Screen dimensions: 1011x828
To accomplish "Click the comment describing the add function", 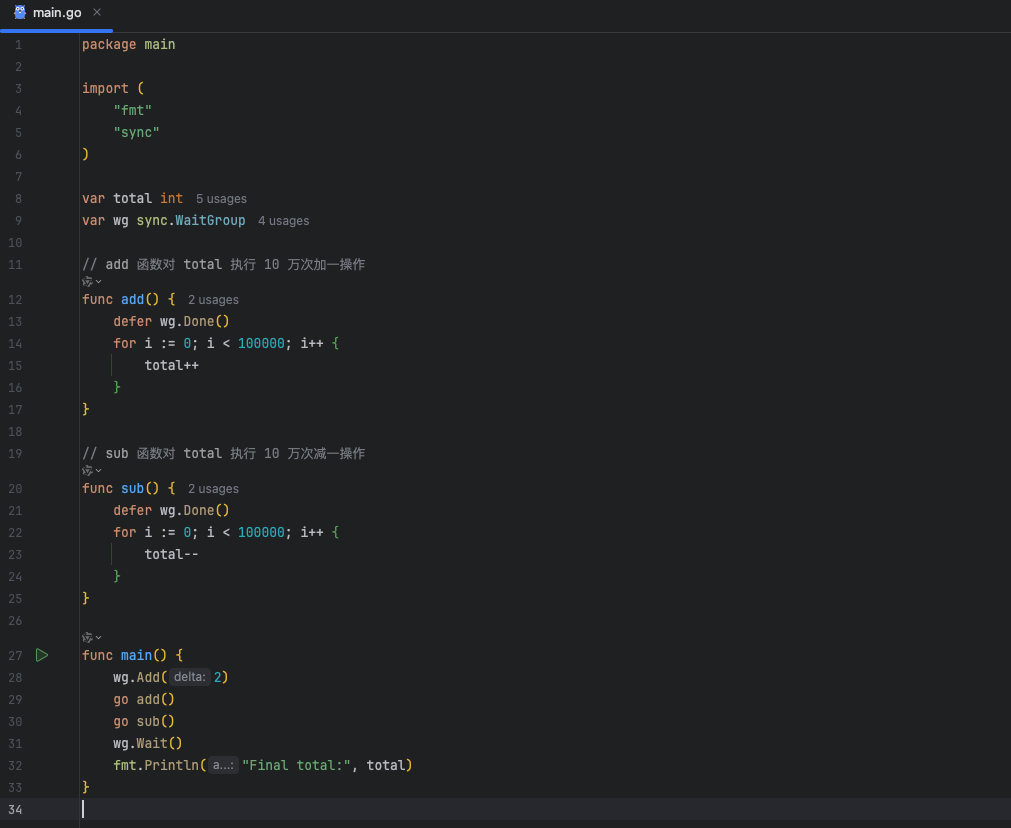I will click(223, 264).
